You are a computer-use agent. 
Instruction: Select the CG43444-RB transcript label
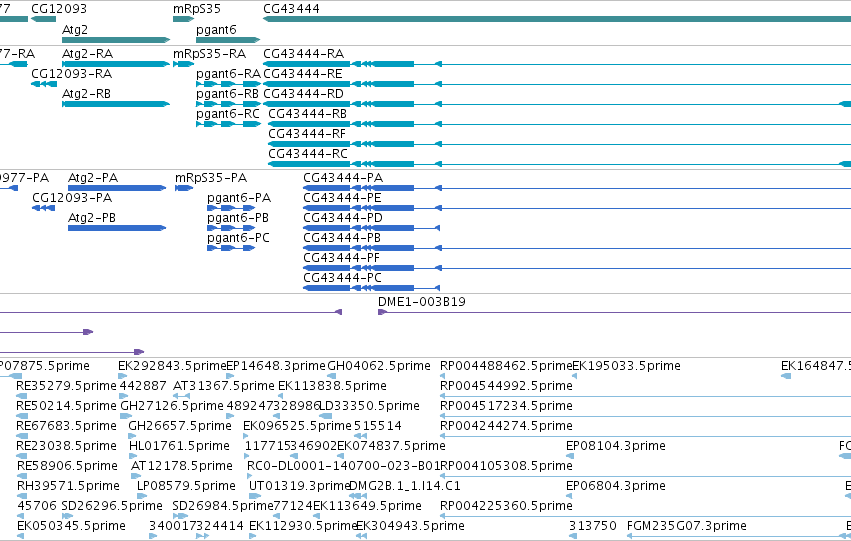308,114
